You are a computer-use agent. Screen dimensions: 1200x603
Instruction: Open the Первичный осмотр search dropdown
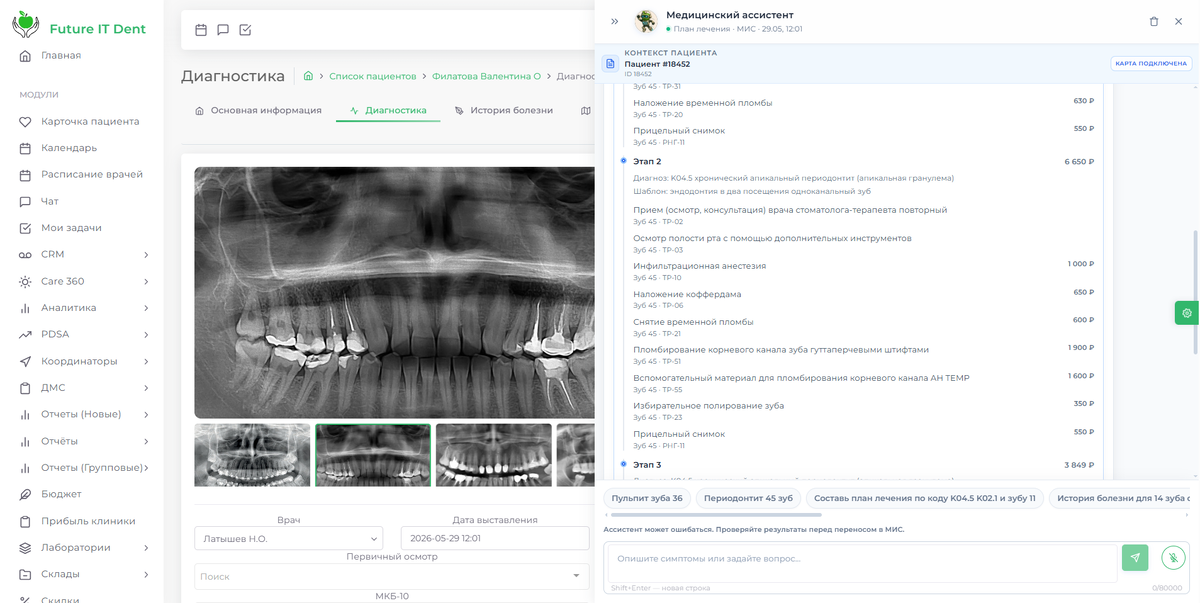click(x=392, y=576)
